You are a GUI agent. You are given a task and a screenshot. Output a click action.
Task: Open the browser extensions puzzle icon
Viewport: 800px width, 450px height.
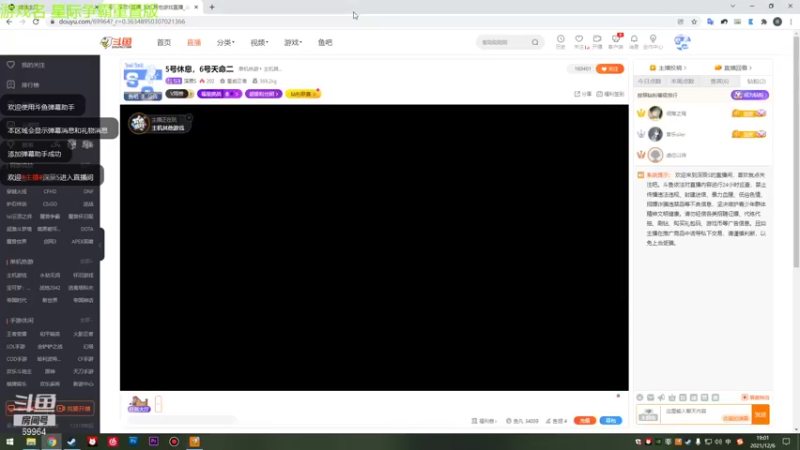pos(764,21)
